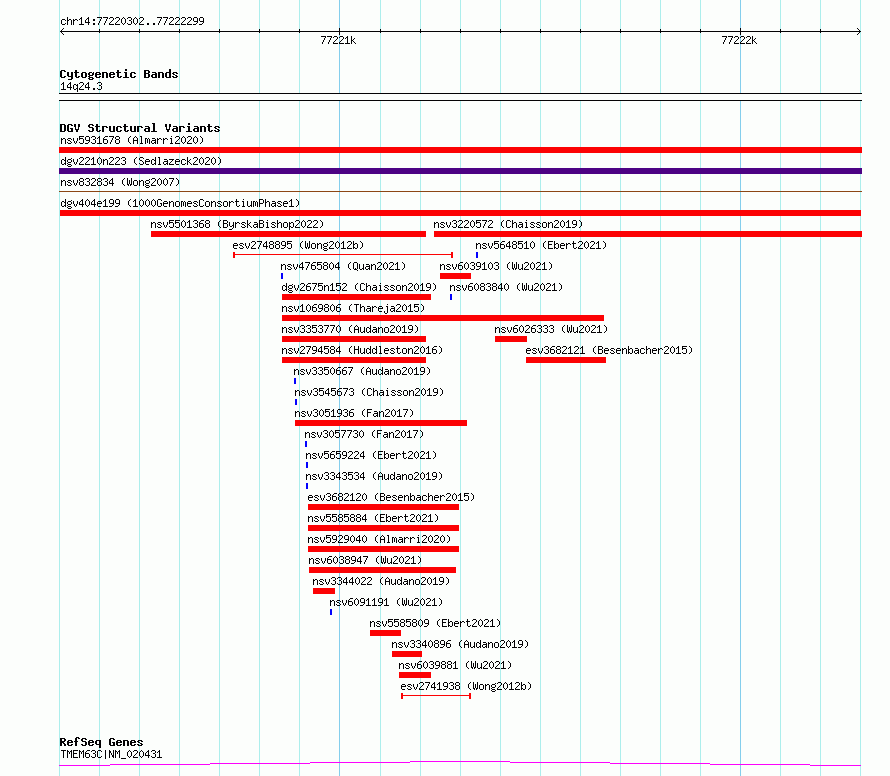
Task: Click the DGV Structural Variants track title
Action: [140, 128]
